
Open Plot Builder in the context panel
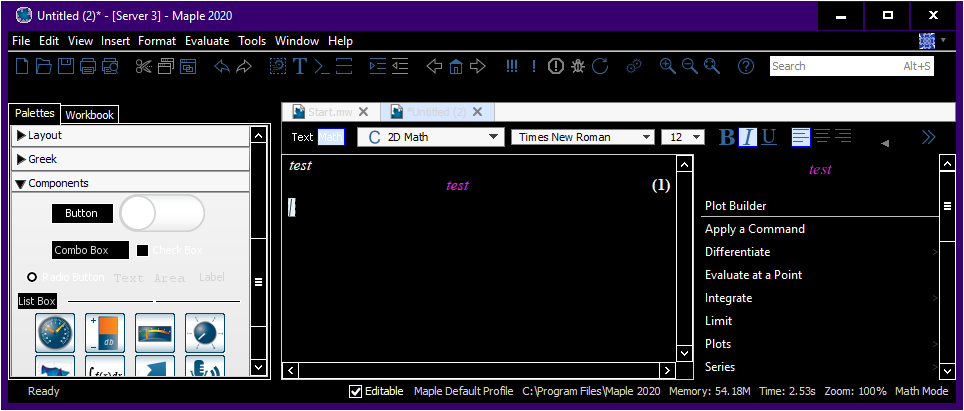[820, 206]
